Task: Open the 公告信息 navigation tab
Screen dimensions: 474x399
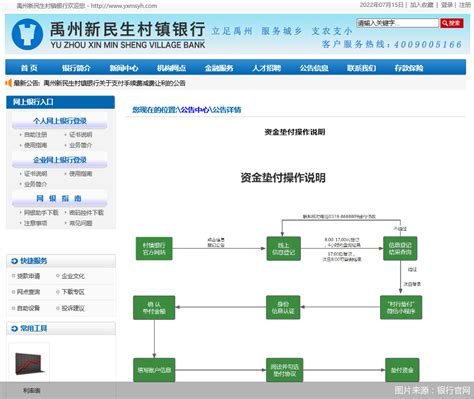Action: click(314, 68)
